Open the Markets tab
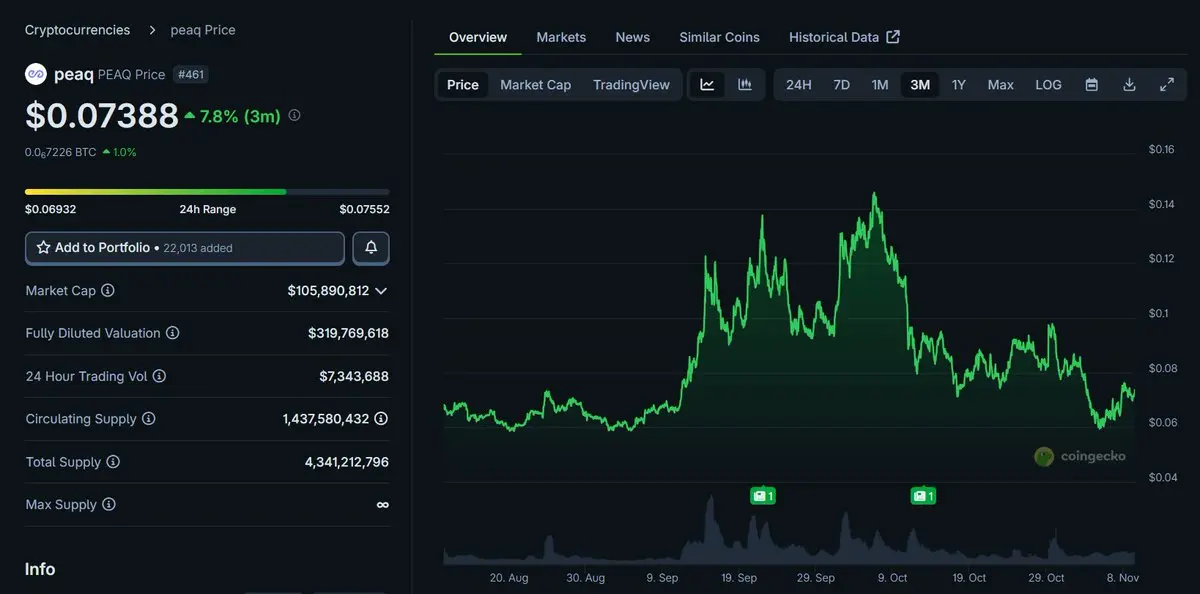 [x=561, y=37]
